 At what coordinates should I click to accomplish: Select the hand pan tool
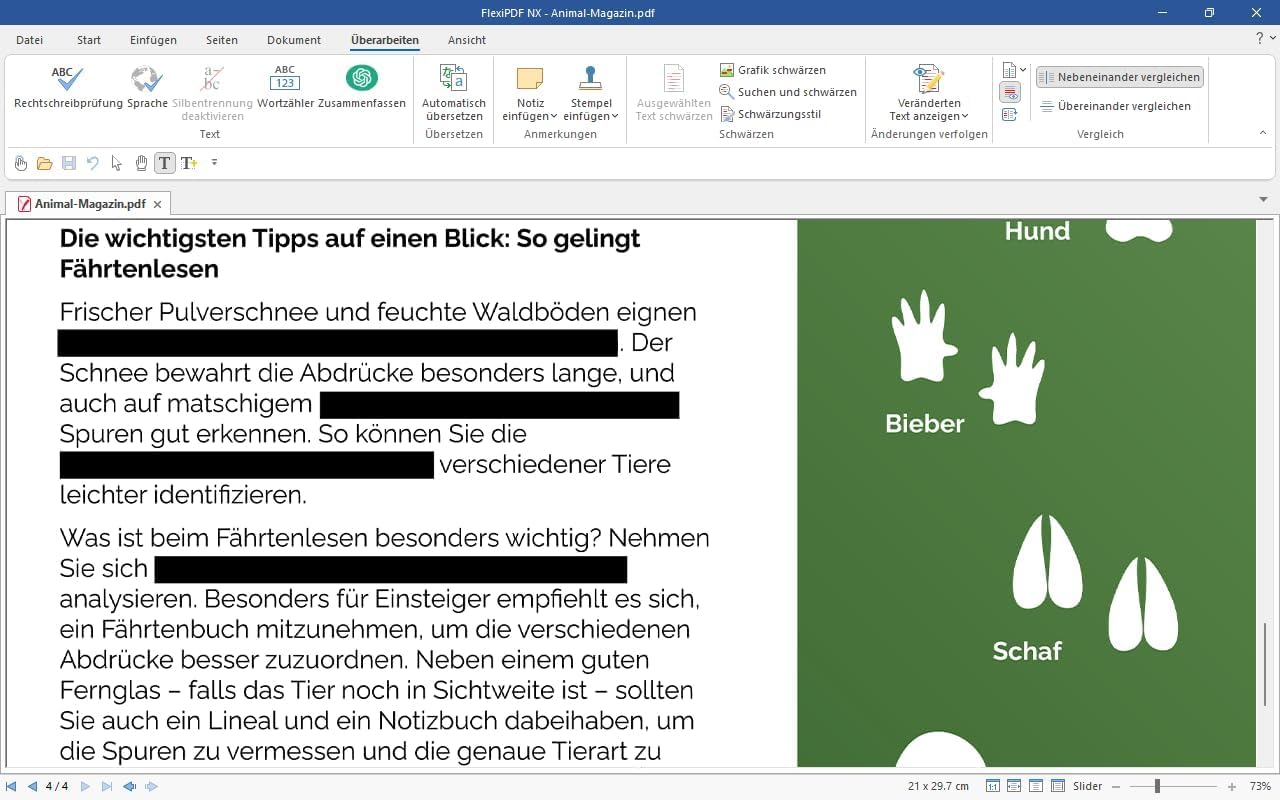click(x=141, y=163)
